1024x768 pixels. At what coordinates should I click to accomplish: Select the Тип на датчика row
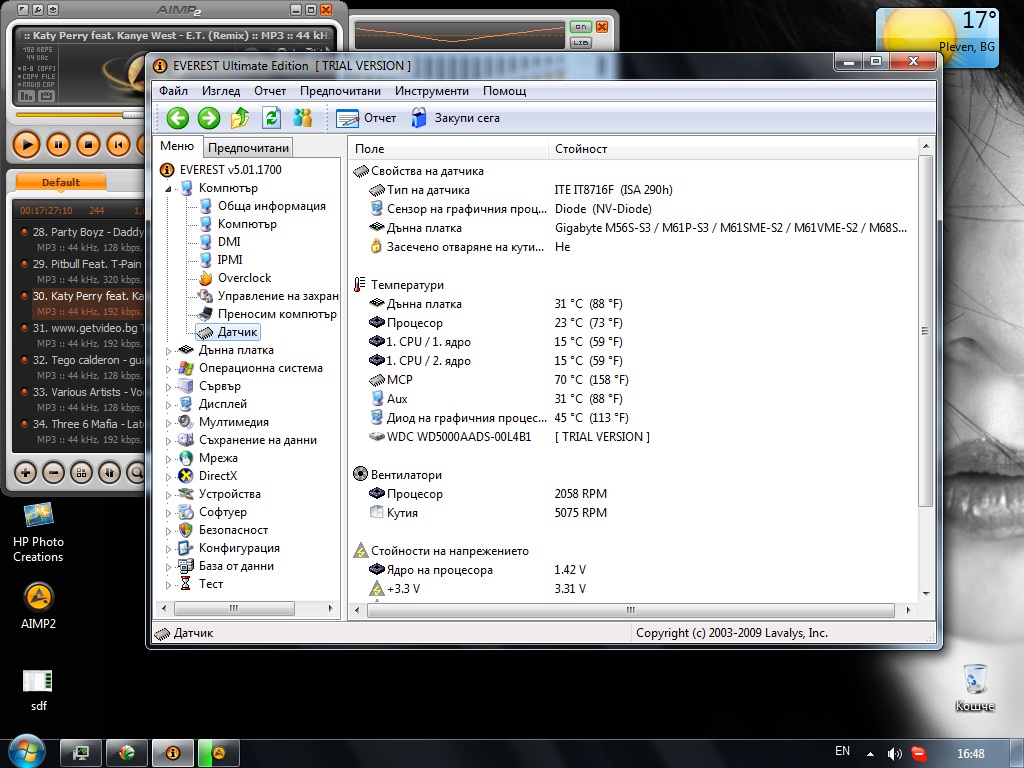(632, 190)
